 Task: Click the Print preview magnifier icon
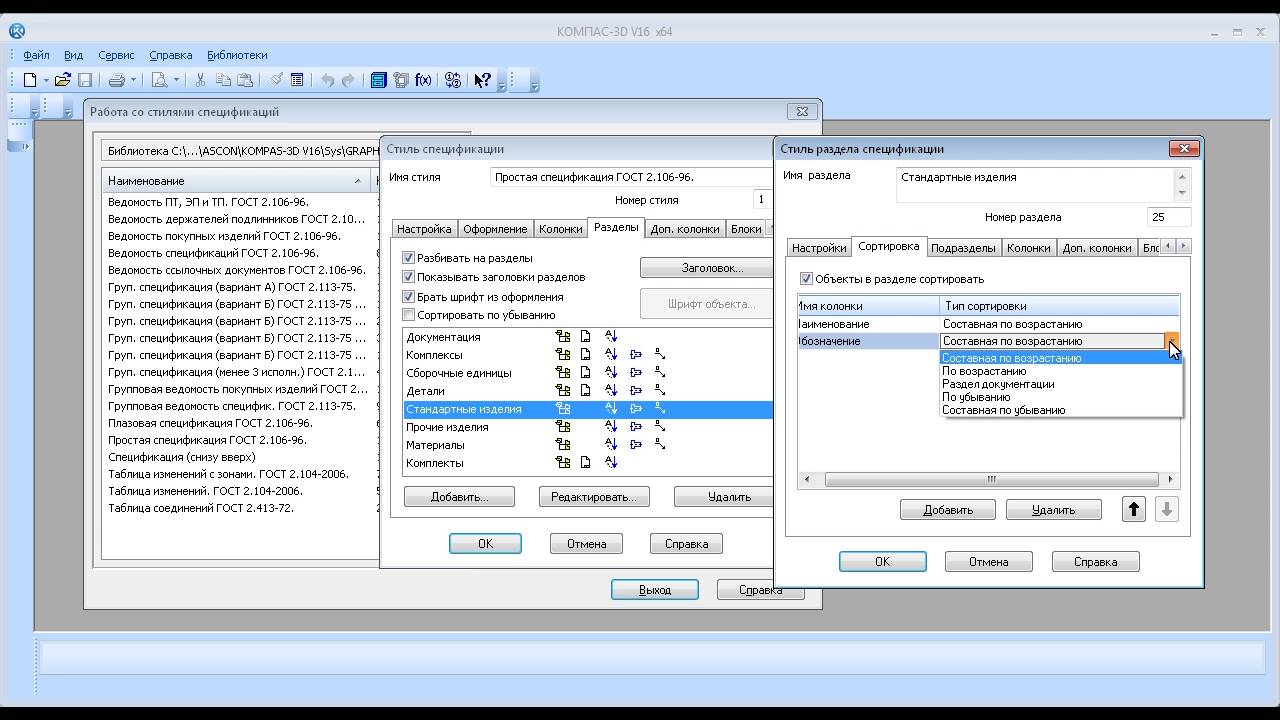(x=159, y=80)
